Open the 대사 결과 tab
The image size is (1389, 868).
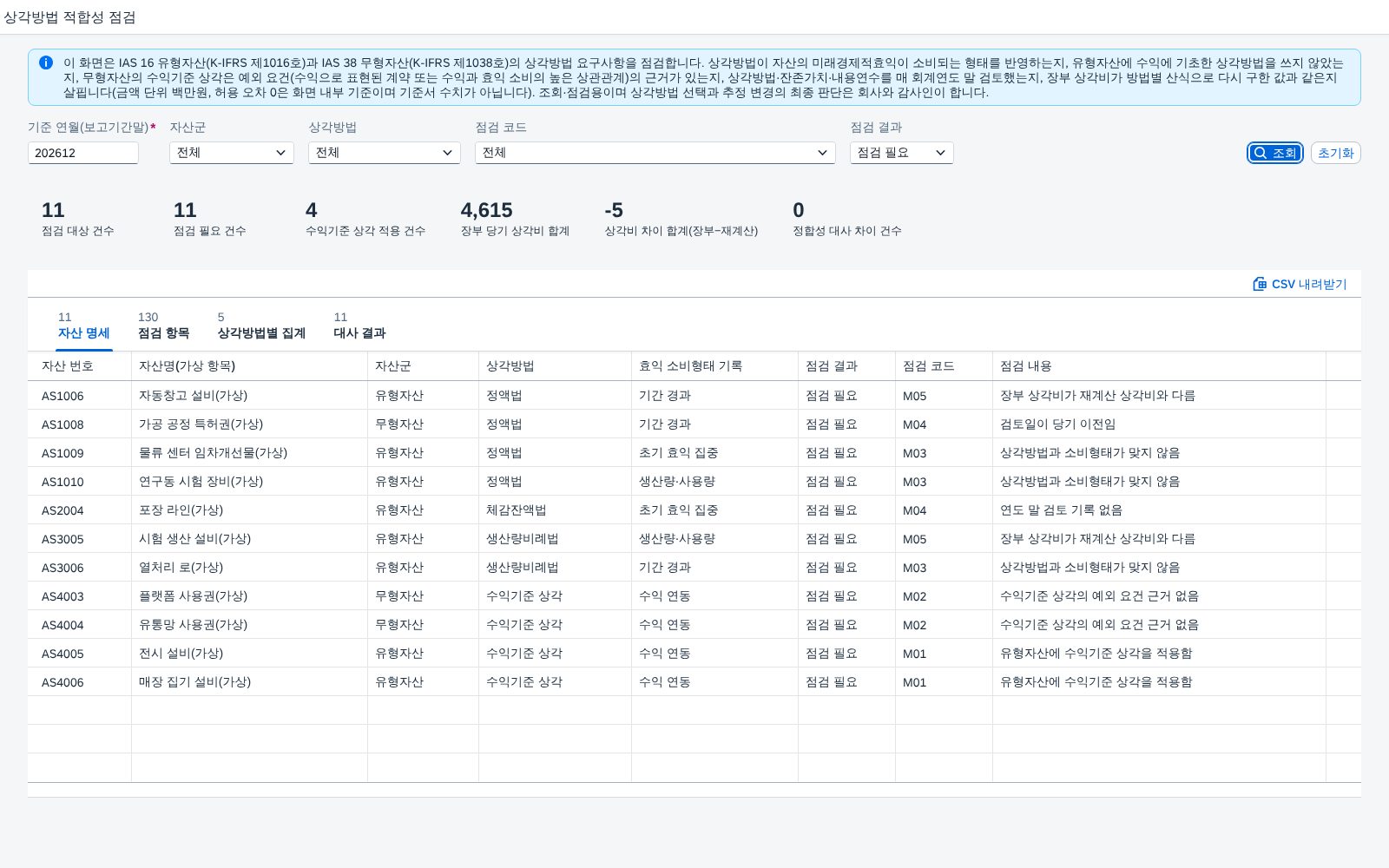coord(359,325)
